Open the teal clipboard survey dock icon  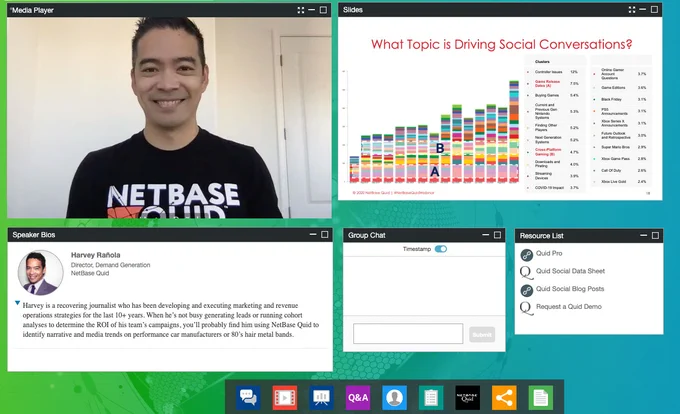coord(431,397)
